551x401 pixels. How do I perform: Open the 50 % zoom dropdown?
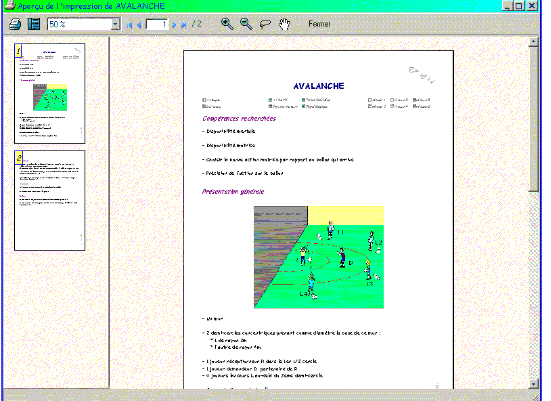tap(116, 24)
